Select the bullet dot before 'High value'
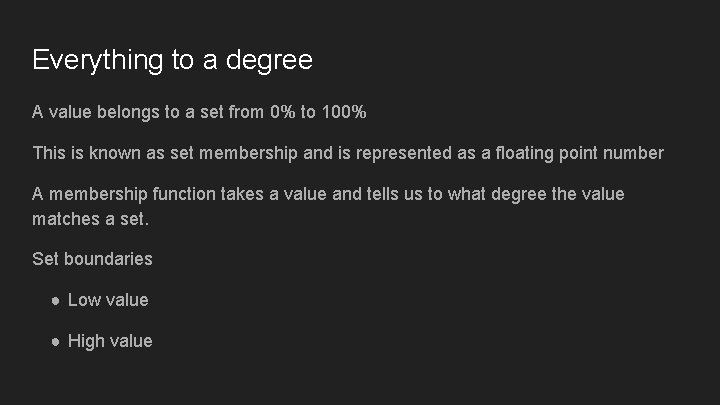Image resolution: width=720 pixels, height=405 pixels. click(56, 342)
